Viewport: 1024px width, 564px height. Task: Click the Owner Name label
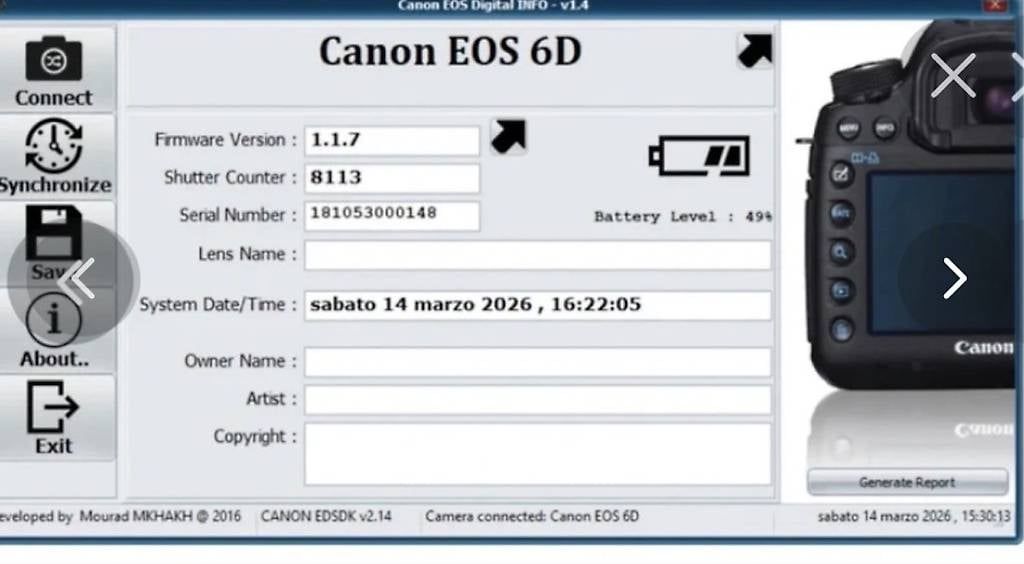240,361
